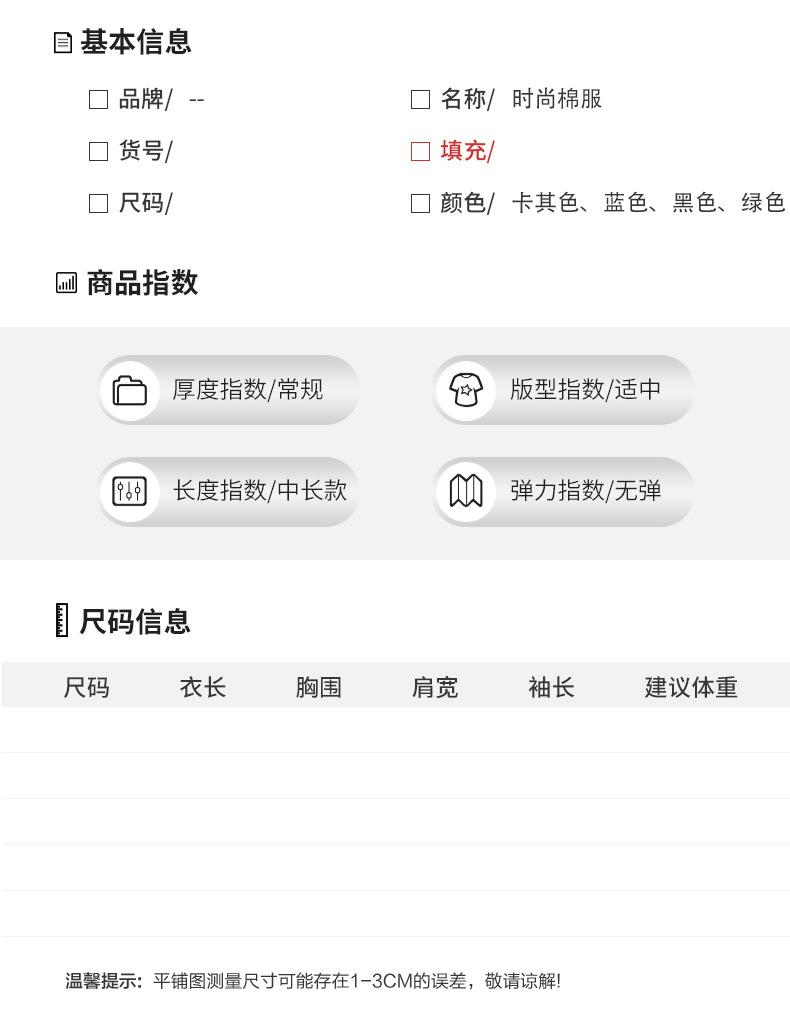
Task: Click the ruler icon next to 尺码信息
Action: (62, 621)
